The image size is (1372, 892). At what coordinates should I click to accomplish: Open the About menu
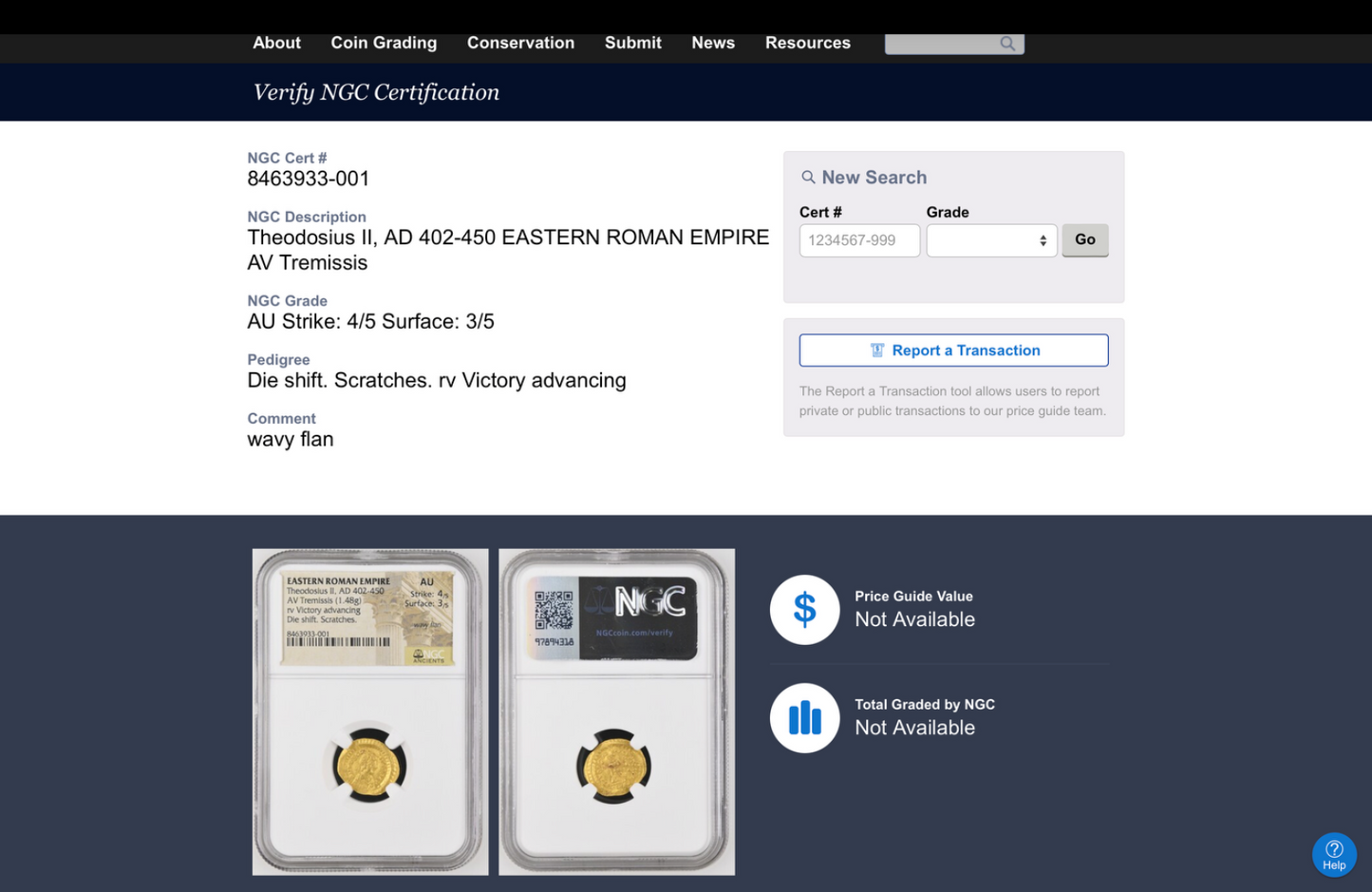pyautogui.click(x=276, y=43)
